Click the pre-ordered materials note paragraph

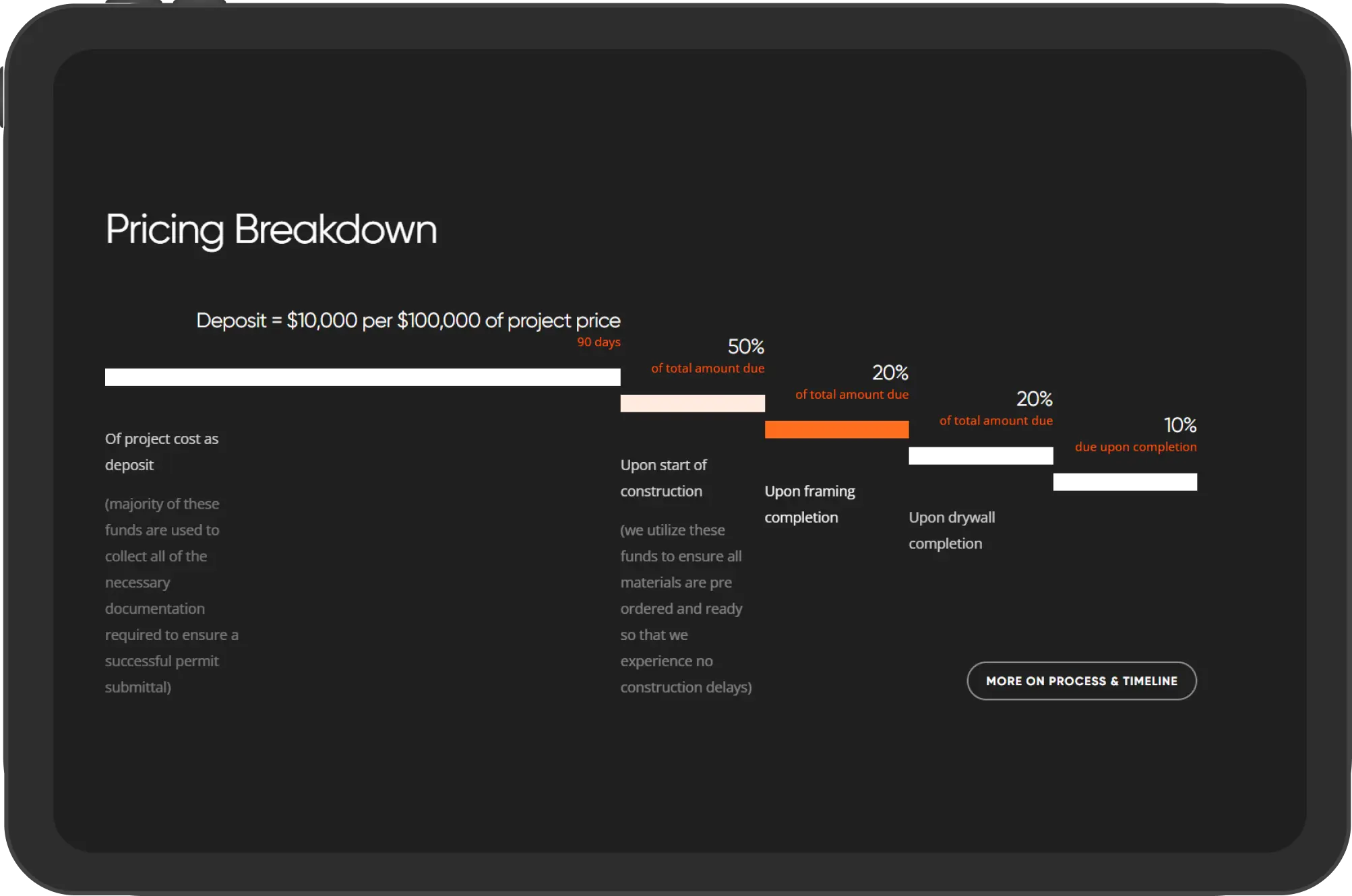pos(685,608)
